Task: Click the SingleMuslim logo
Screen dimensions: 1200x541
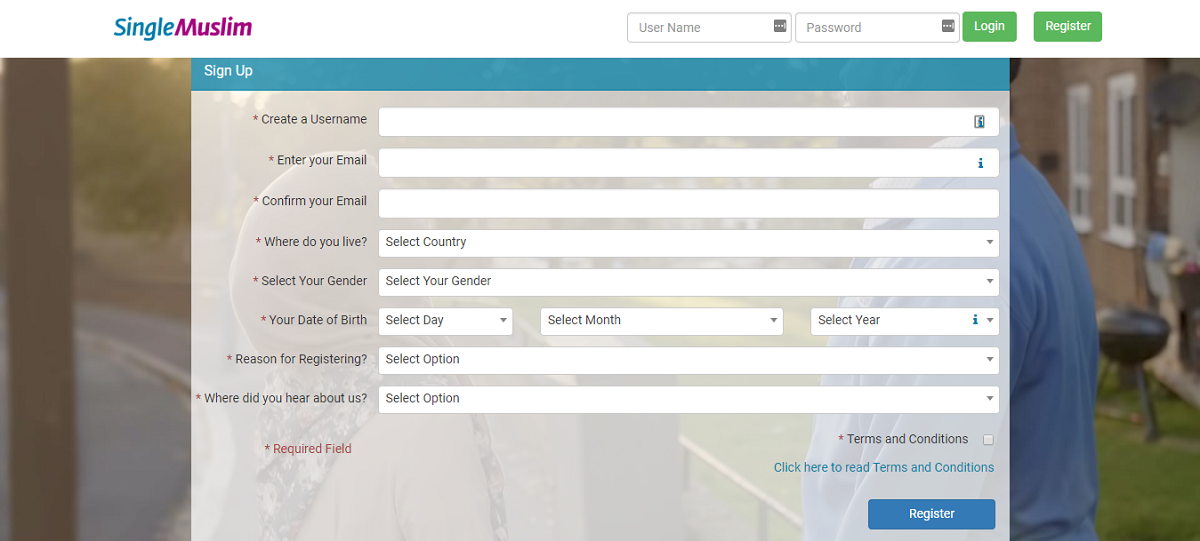Action: (x=182, y=27)
